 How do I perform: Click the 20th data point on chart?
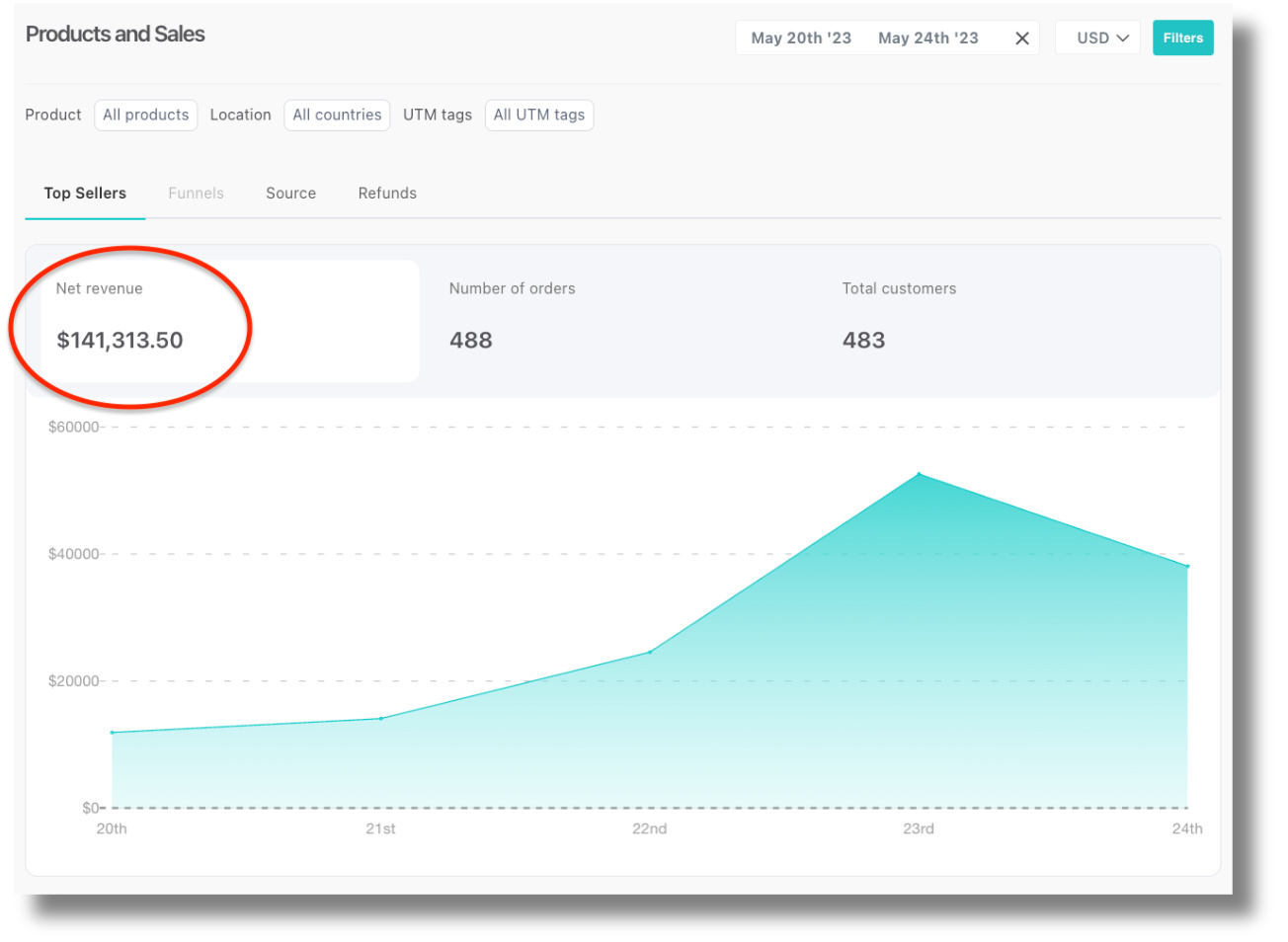click(x=113, y=733)
